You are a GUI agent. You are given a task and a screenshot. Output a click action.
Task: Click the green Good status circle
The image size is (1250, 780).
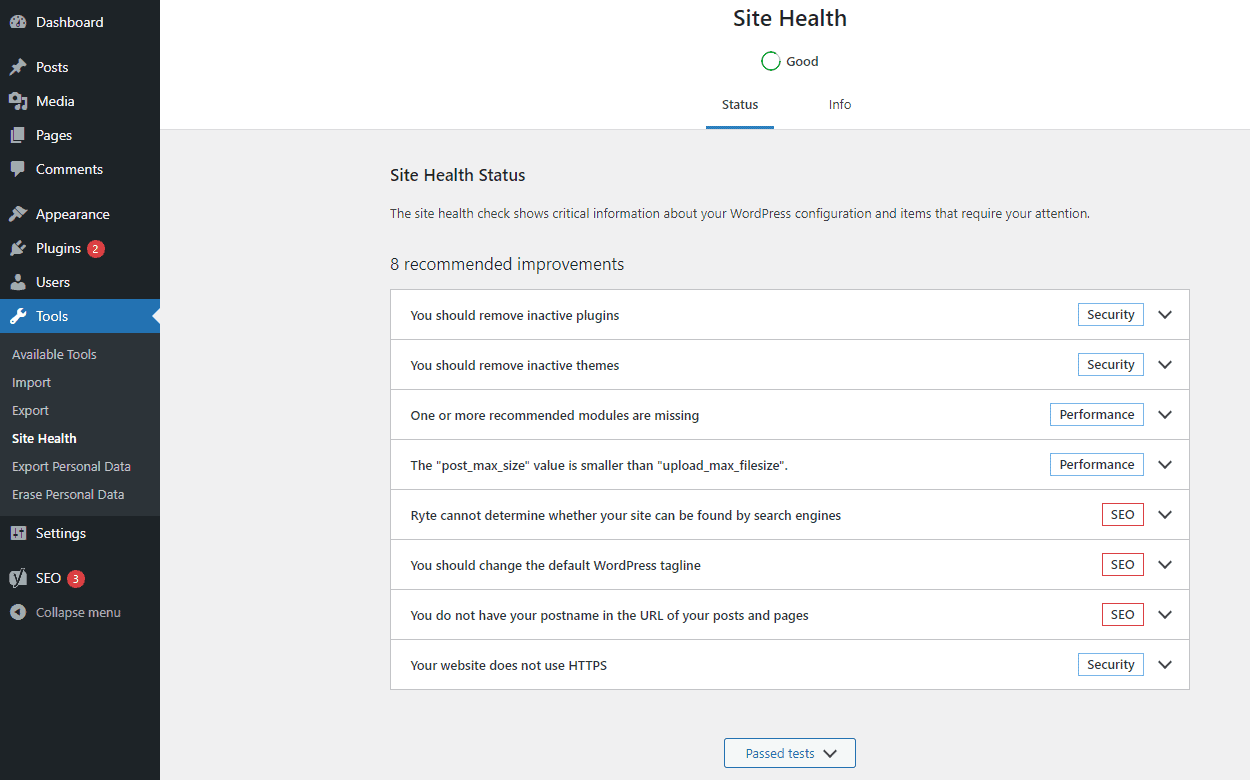click(x=770, y=61)
